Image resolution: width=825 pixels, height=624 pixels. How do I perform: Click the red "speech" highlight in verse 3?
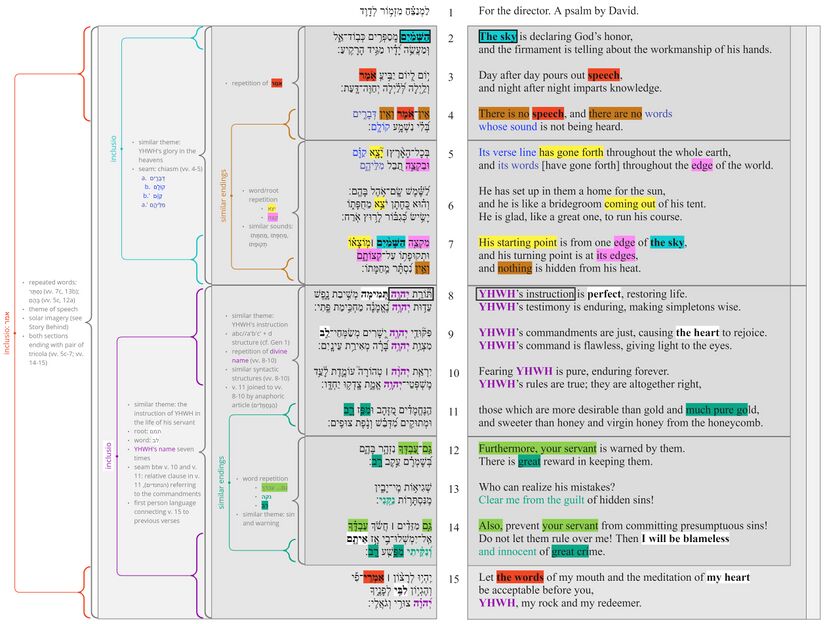[x=603, y=75]
